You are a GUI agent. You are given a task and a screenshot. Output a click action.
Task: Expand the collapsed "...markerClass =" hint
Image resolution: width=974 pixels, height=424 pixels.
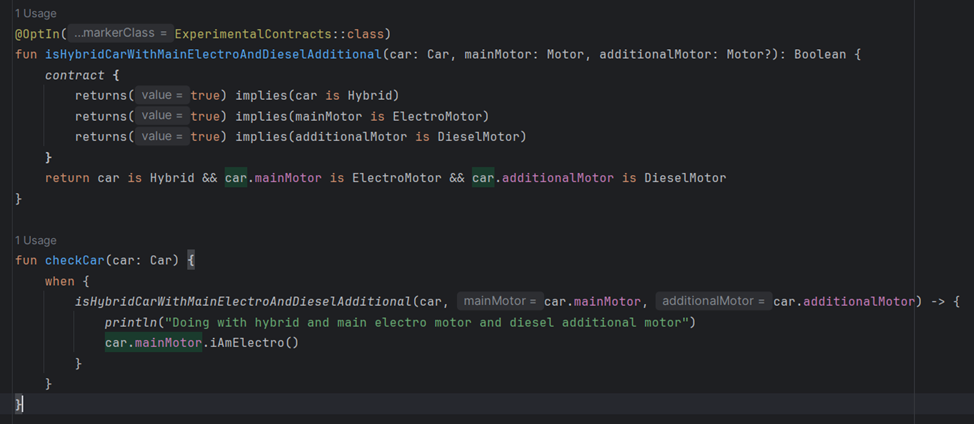pos(120,34)
